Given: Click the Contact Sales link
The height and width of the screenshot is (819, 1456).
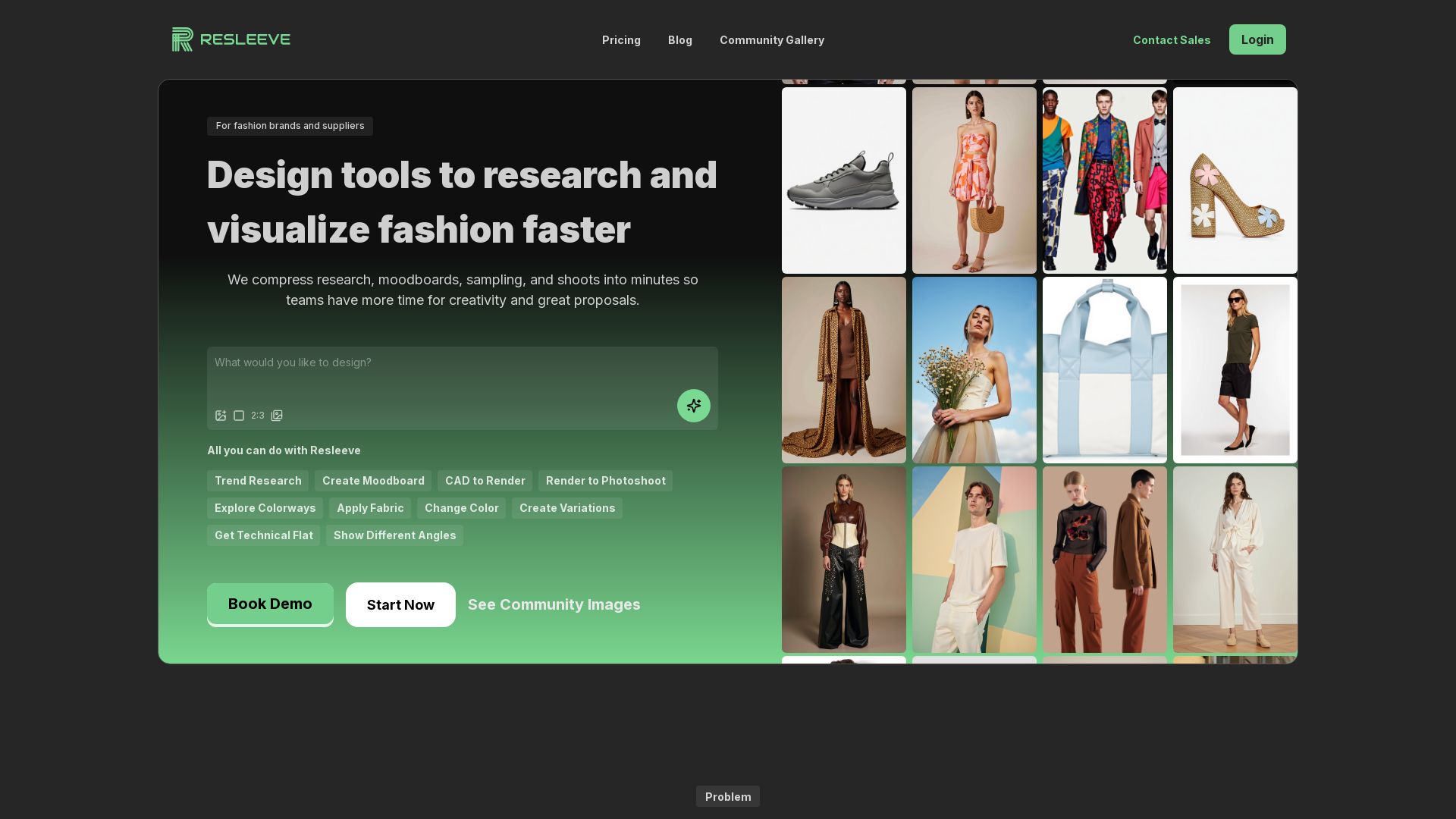Looking at the screenshot, I should [1171, 40].
